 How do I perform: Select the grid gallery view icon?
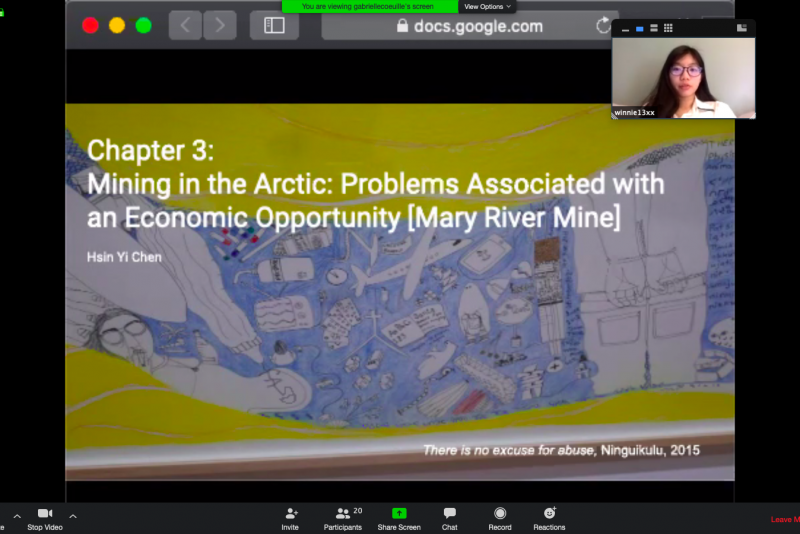668,28
